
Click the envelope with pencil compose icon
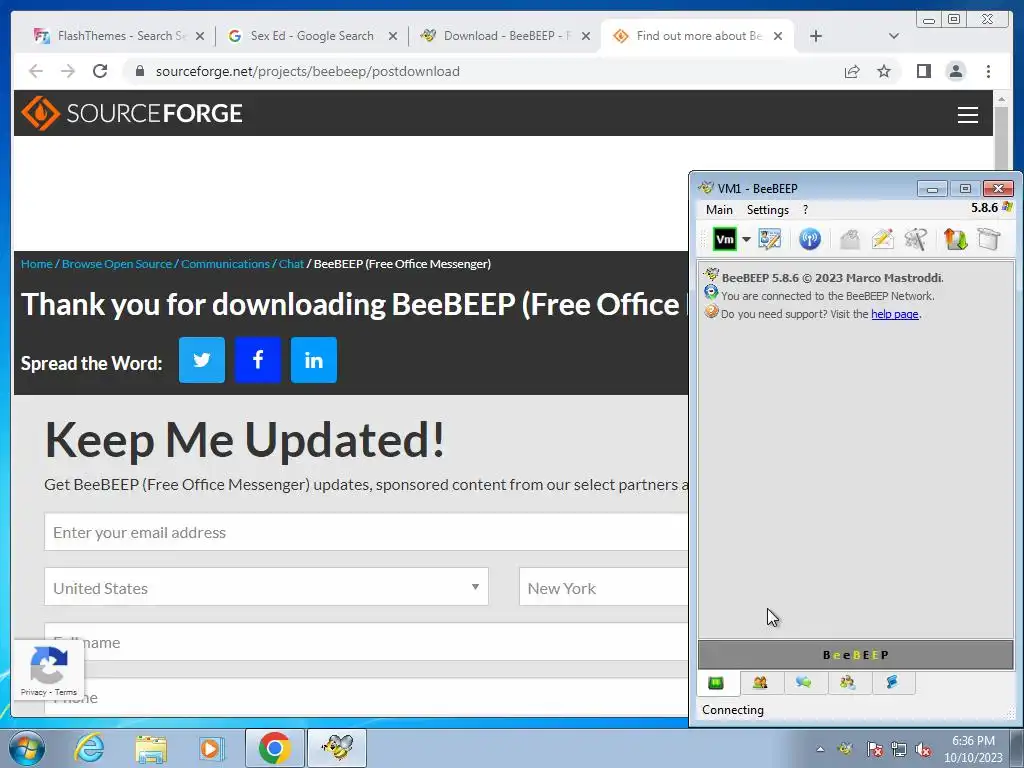pyautogui.click(x=882, y=239)
